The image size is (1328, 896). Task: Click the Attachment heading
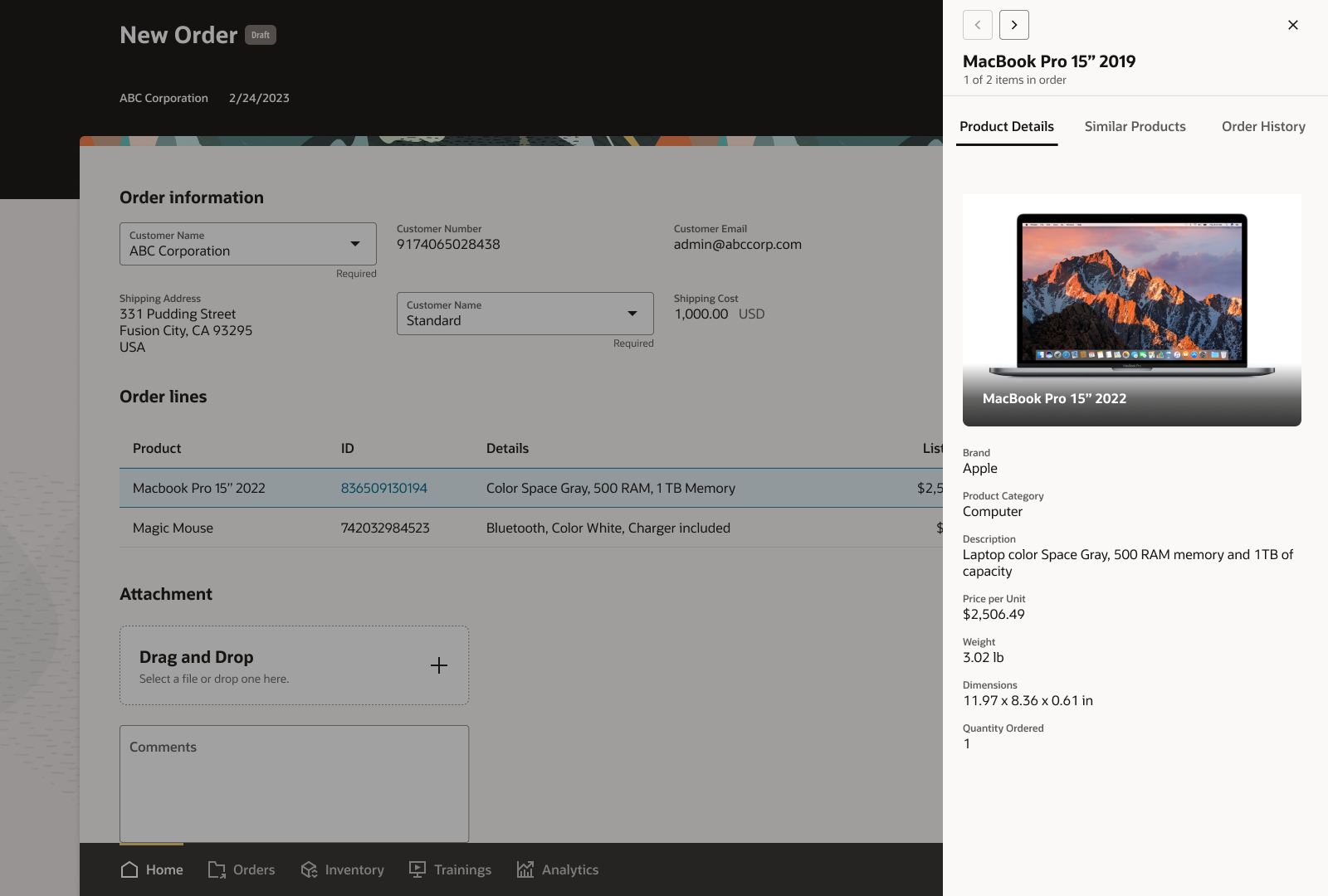(x=166, y=594)
